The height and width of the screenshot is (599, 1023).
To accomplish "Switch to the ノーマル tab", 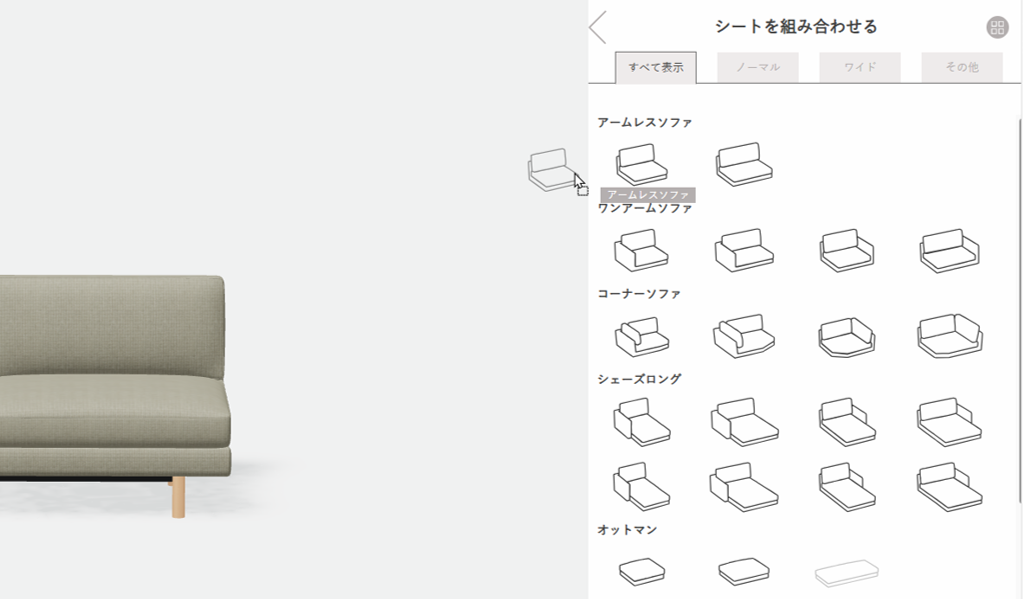I will tap(758, 67).
